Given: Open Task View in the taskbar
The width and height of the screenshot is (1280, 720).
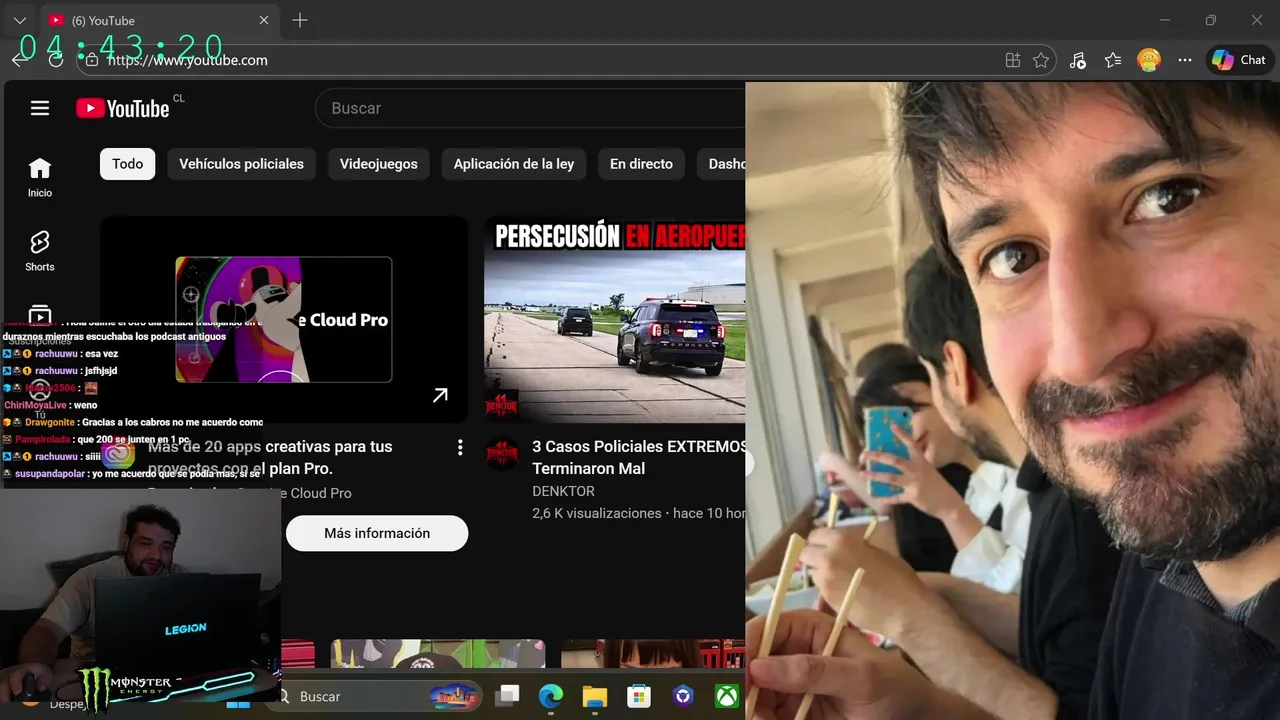Looking at the screenshot, I should [x=508, y=696].
